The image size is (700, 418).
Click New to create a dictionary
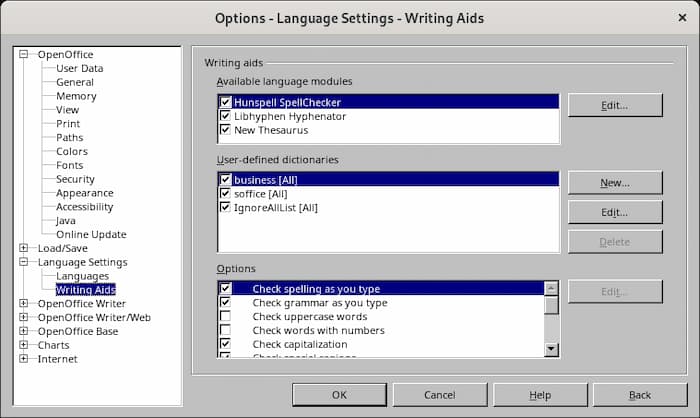[x=614, y=183]
